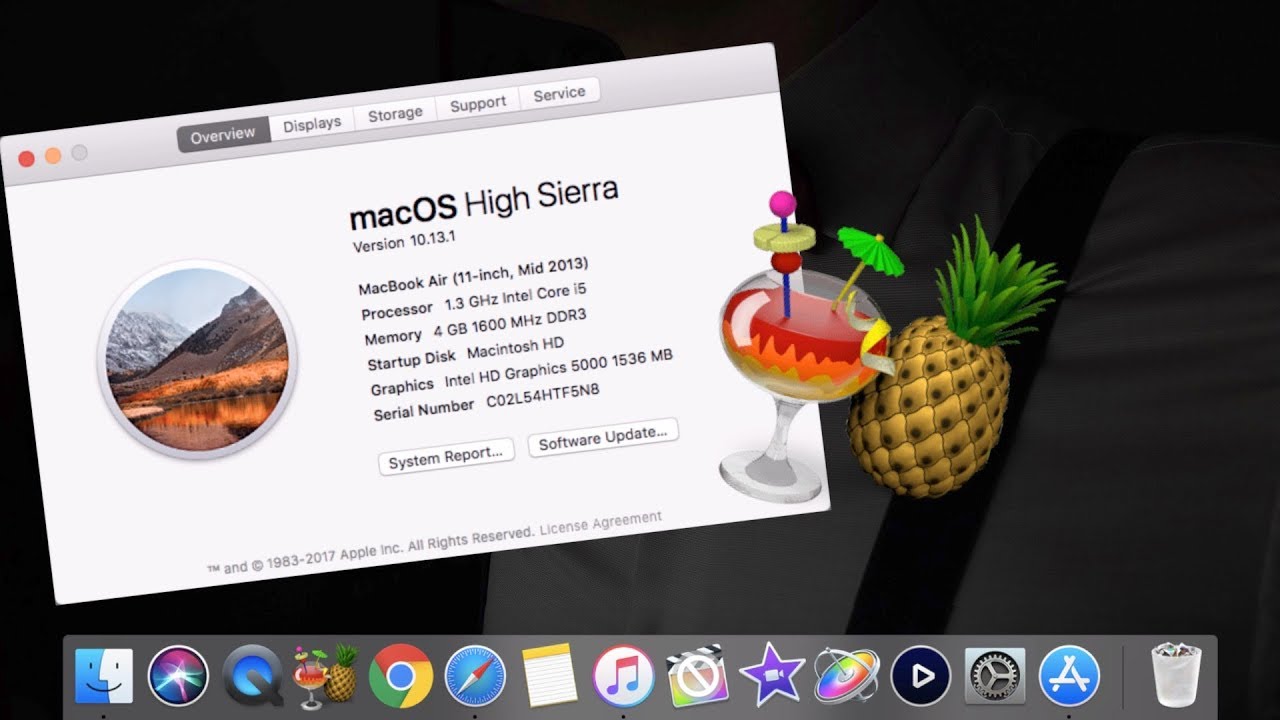Open the clapperboard video app in Dock
The height and width of the screenshot is (720, 1280).
[x=697, y=677]
